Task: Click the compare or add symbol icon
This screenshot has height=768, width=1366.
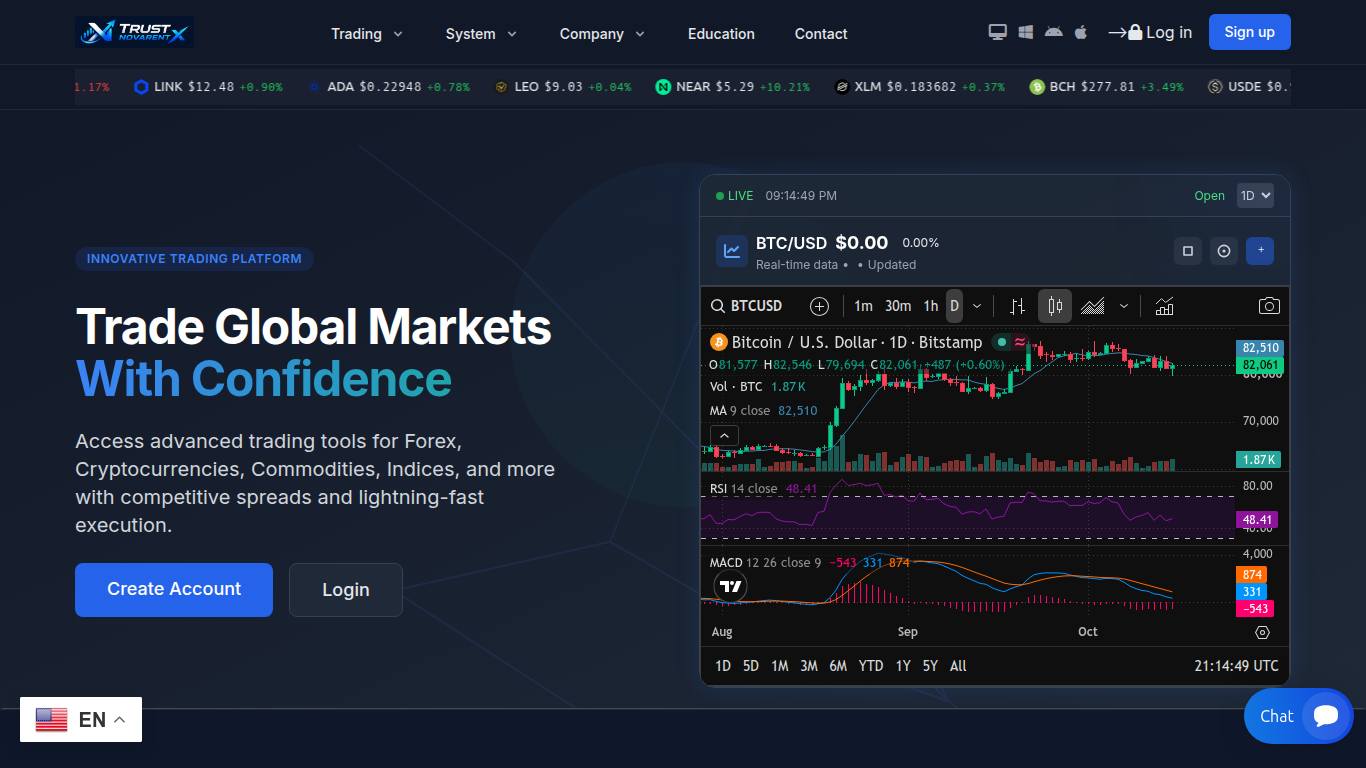Action: point(819,306)
